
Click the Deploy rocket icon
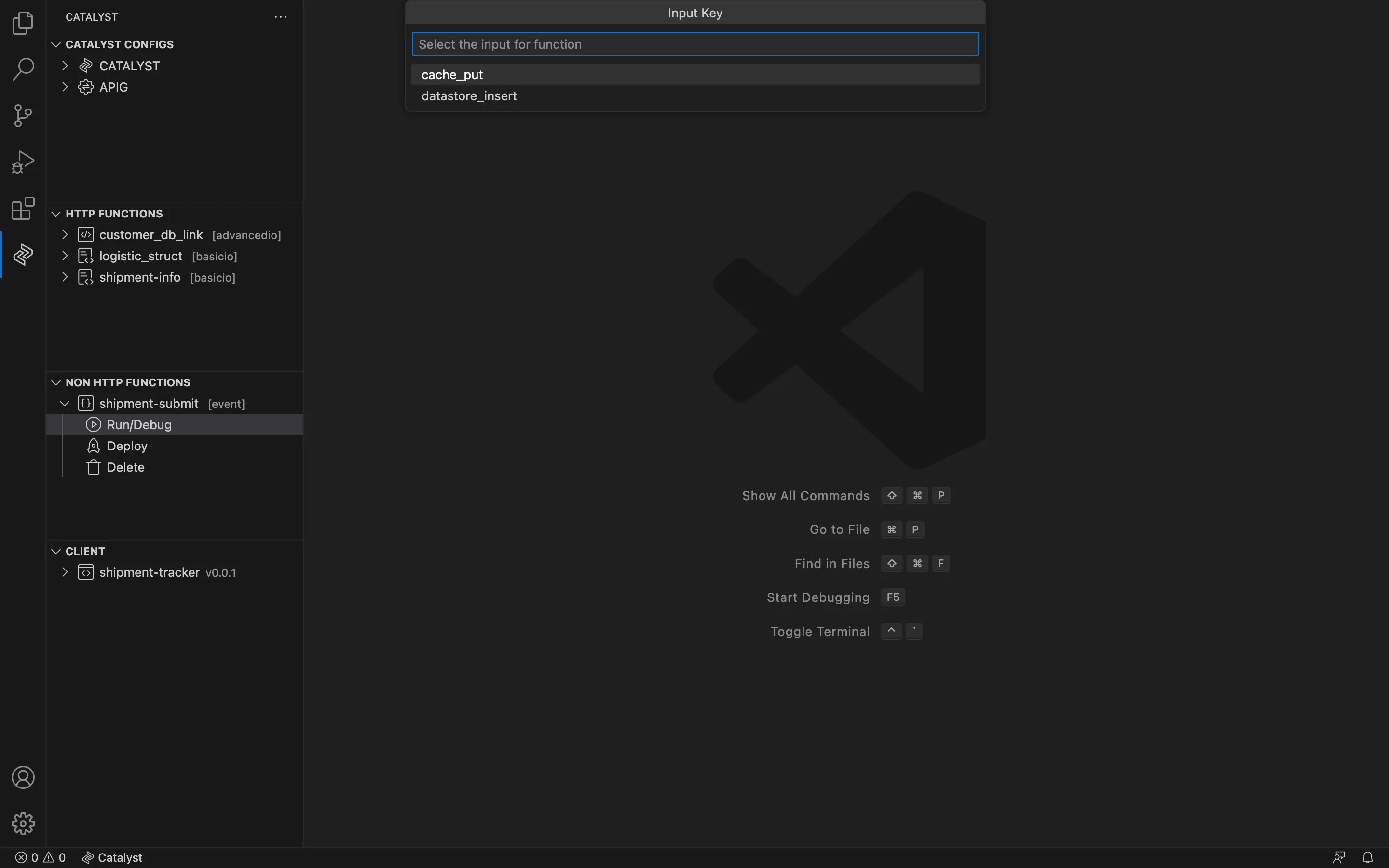point(94,446)
